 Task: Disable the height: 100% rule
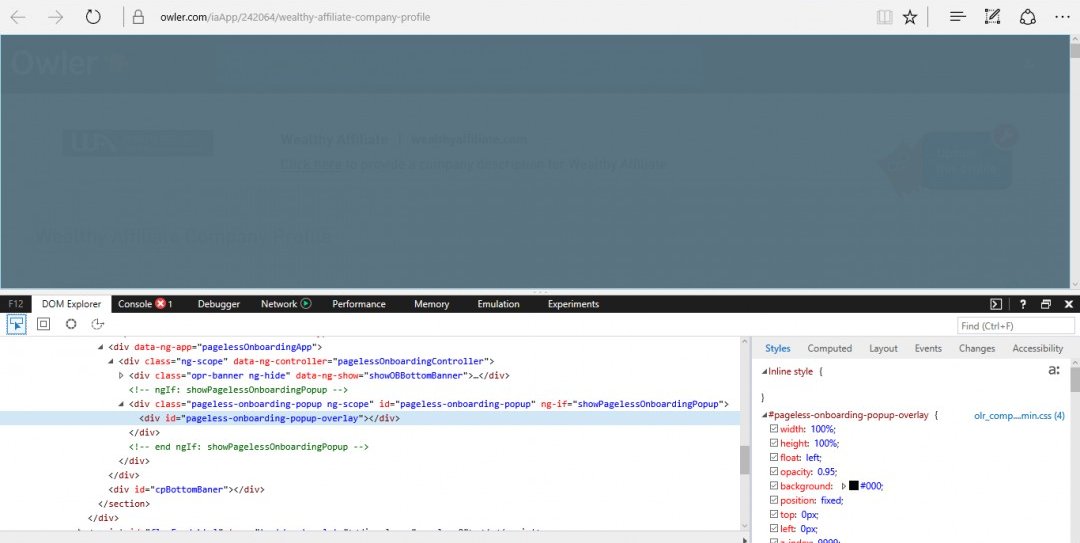click(773, 443)
